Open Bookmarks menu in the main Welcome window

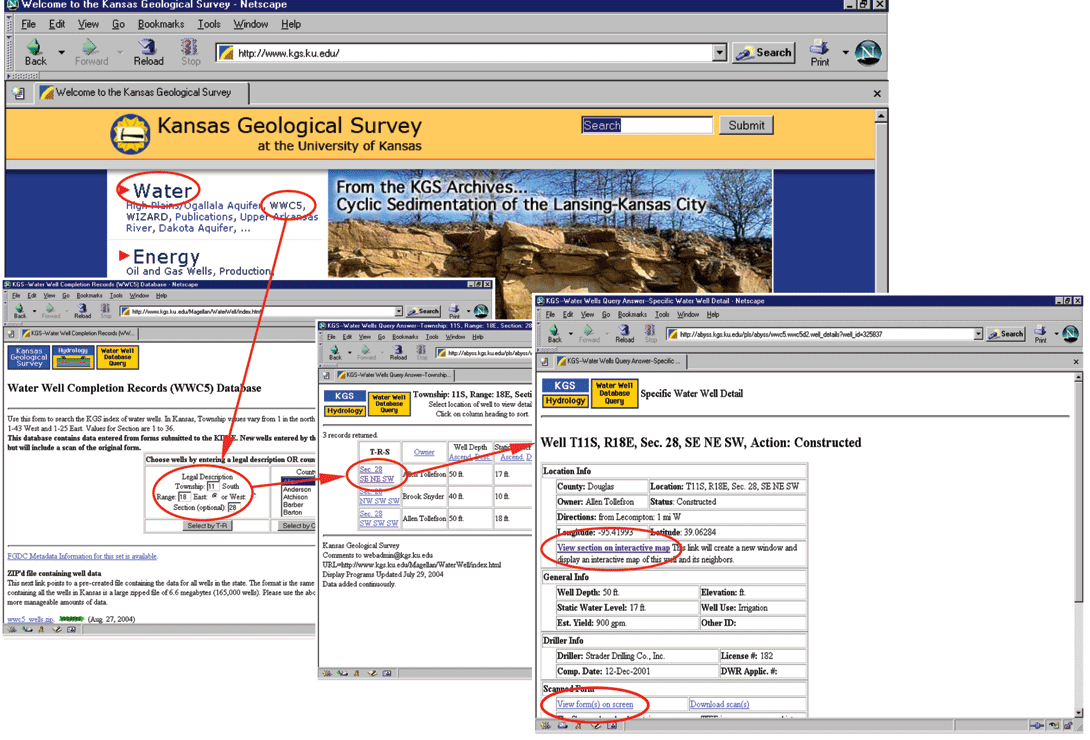[x=161, y=24]
